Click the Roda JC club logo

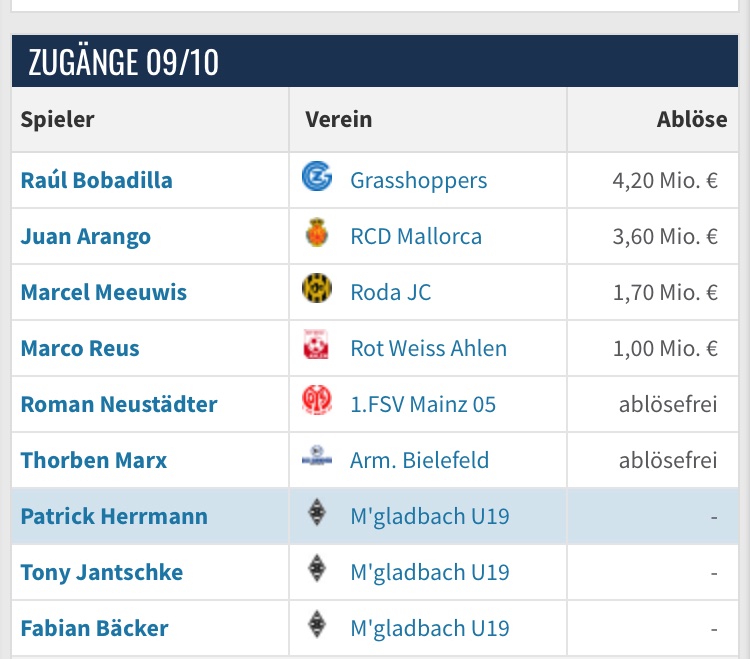click(316, 292)
